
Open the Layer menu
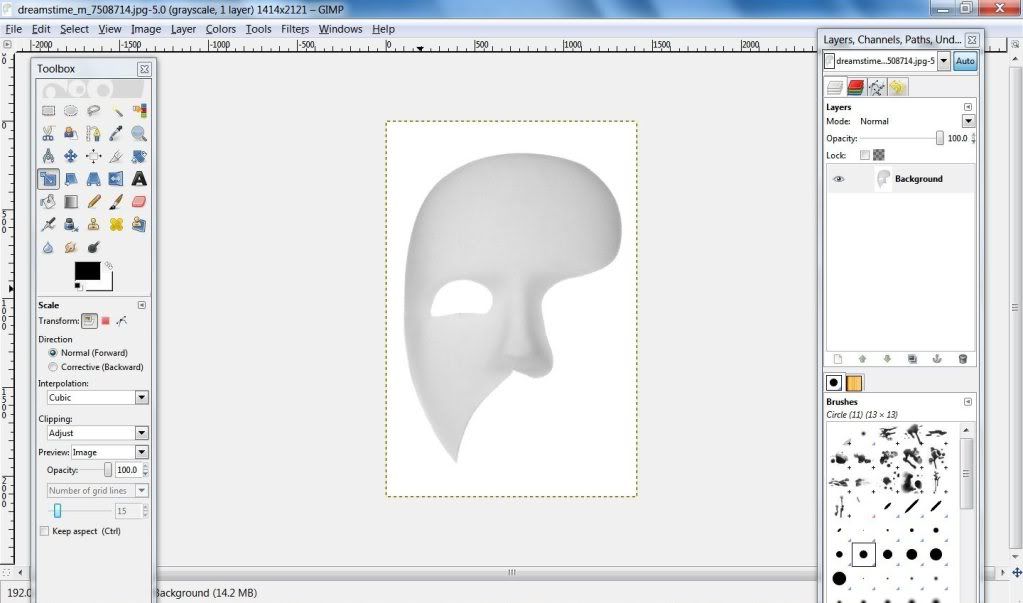point(183,29)
